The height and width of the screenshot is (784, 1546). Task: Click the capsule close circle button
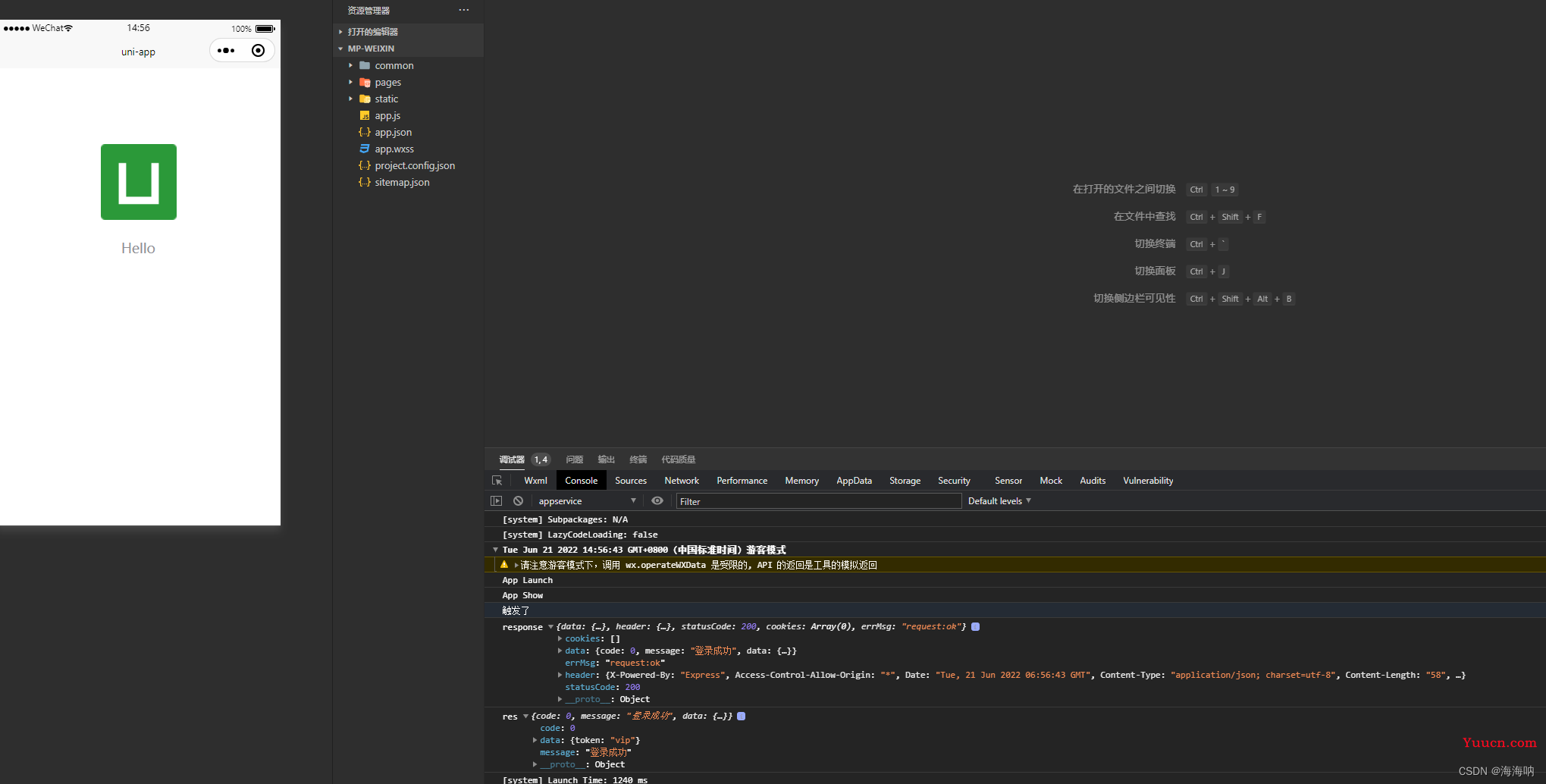click(x=258, y=51)
